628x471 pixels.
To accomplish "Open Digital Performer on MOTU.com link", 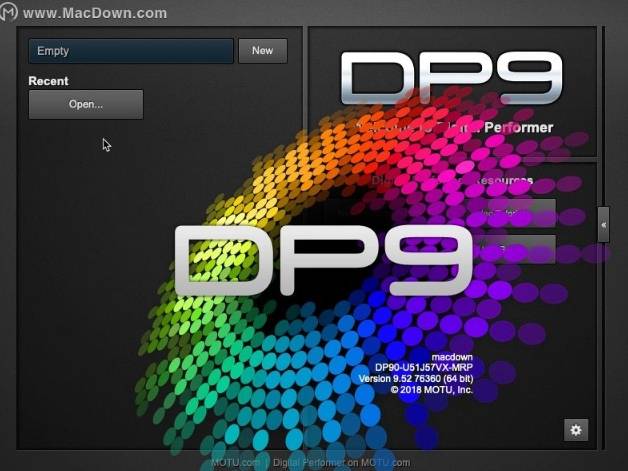I will [x=341, y=463].
